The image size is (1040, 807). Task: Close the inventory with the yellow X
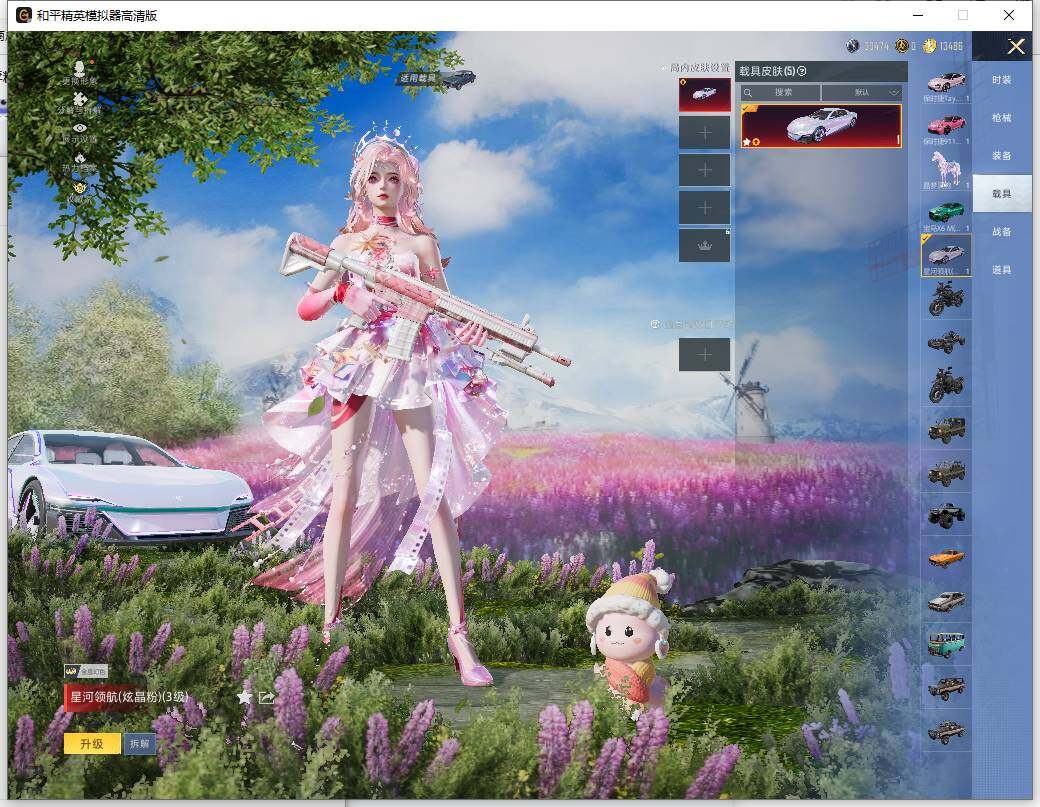[x=1015, y=46]
